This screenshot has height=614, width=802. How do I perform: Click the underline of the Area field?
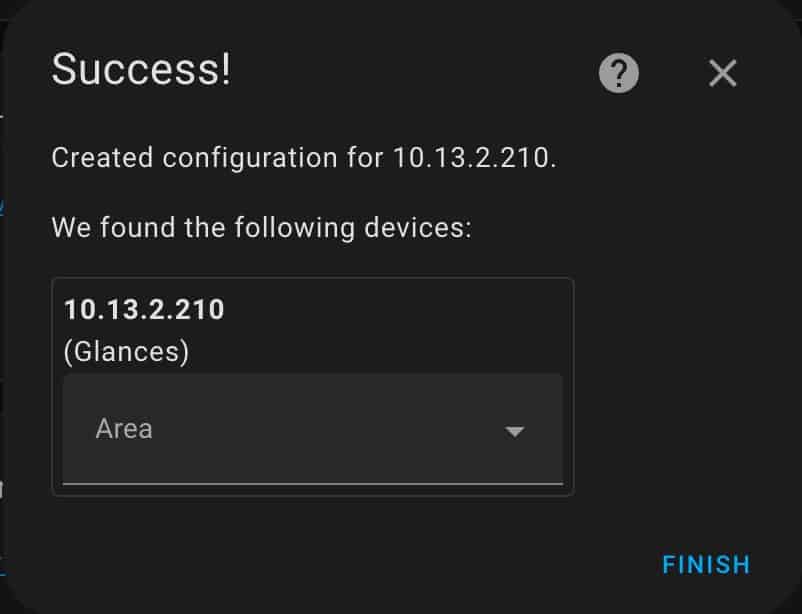coord(313,483)
